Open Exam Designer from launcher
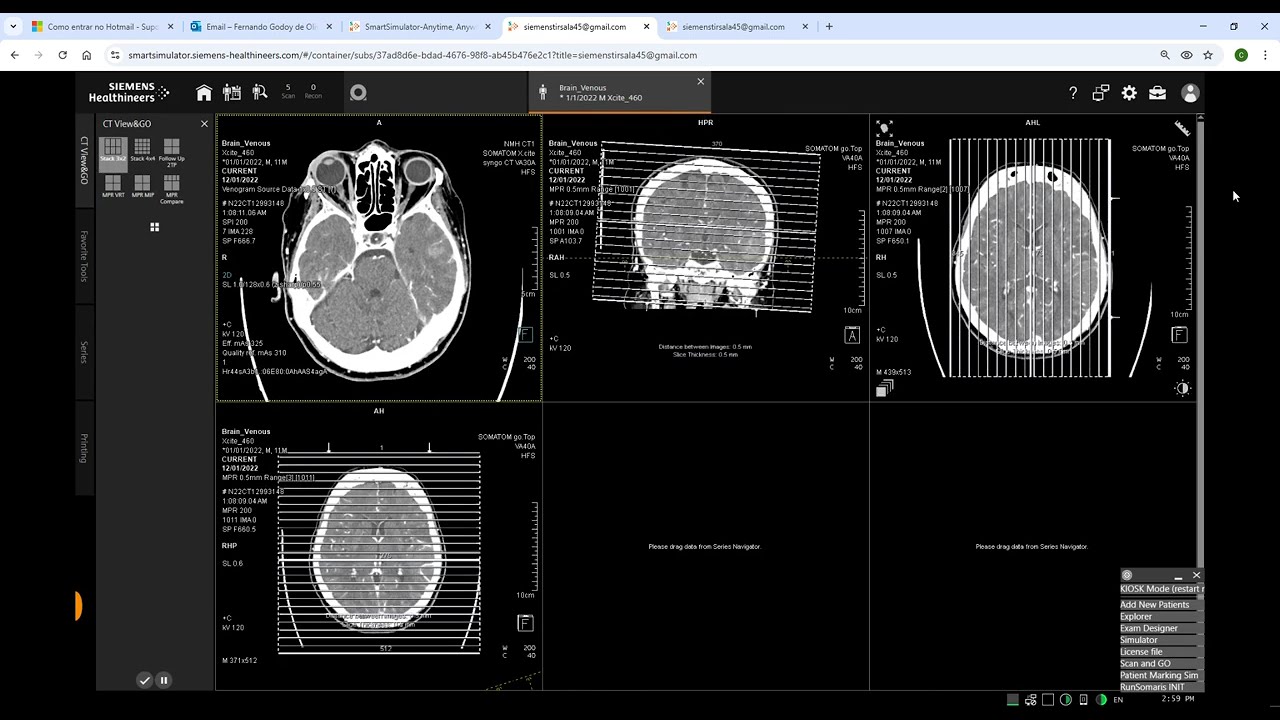This screenshot has height=720, width=1280. [1161, 629]
